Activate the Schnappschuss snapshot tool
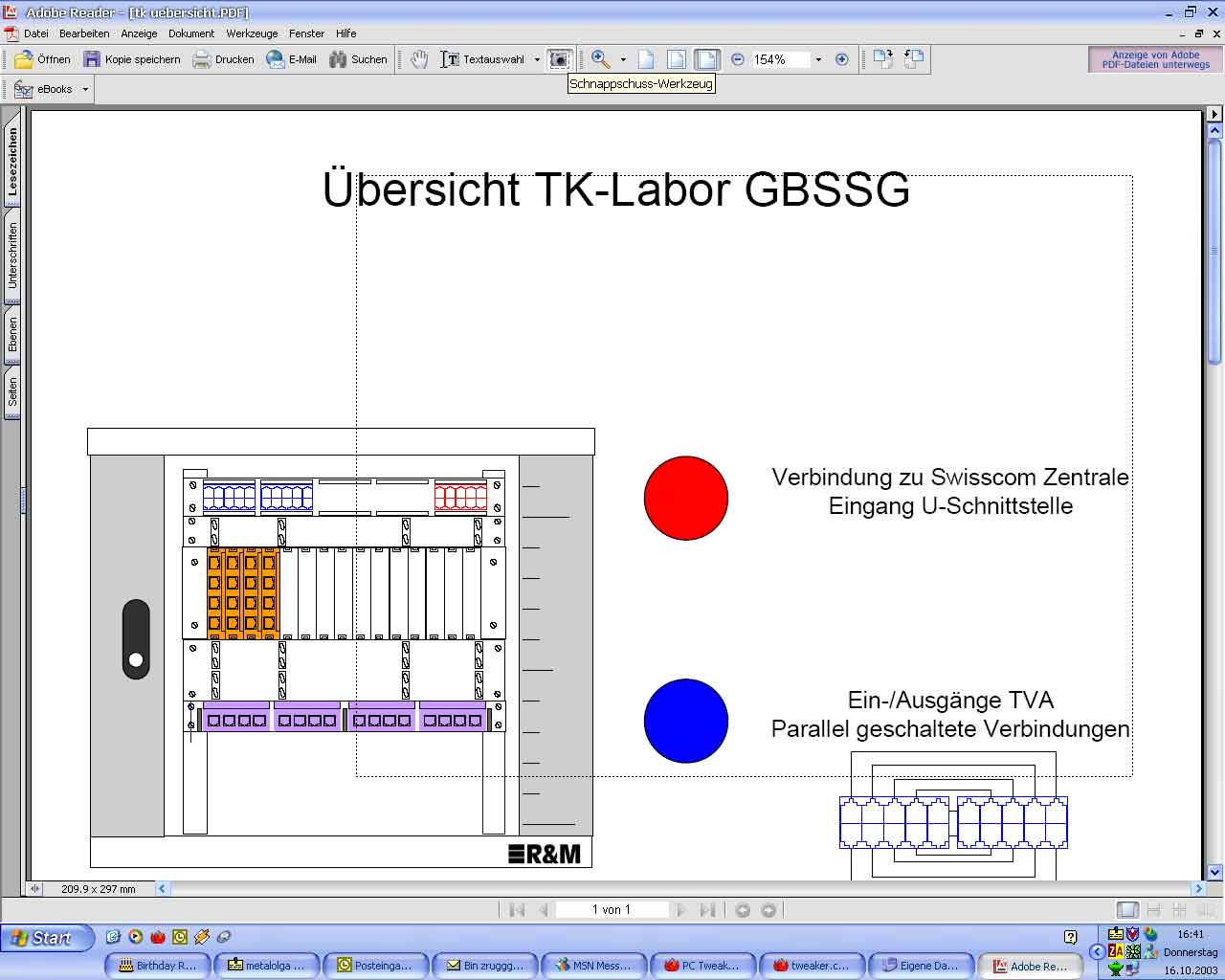Screen dimensions: 1225x980 (560, 59)
